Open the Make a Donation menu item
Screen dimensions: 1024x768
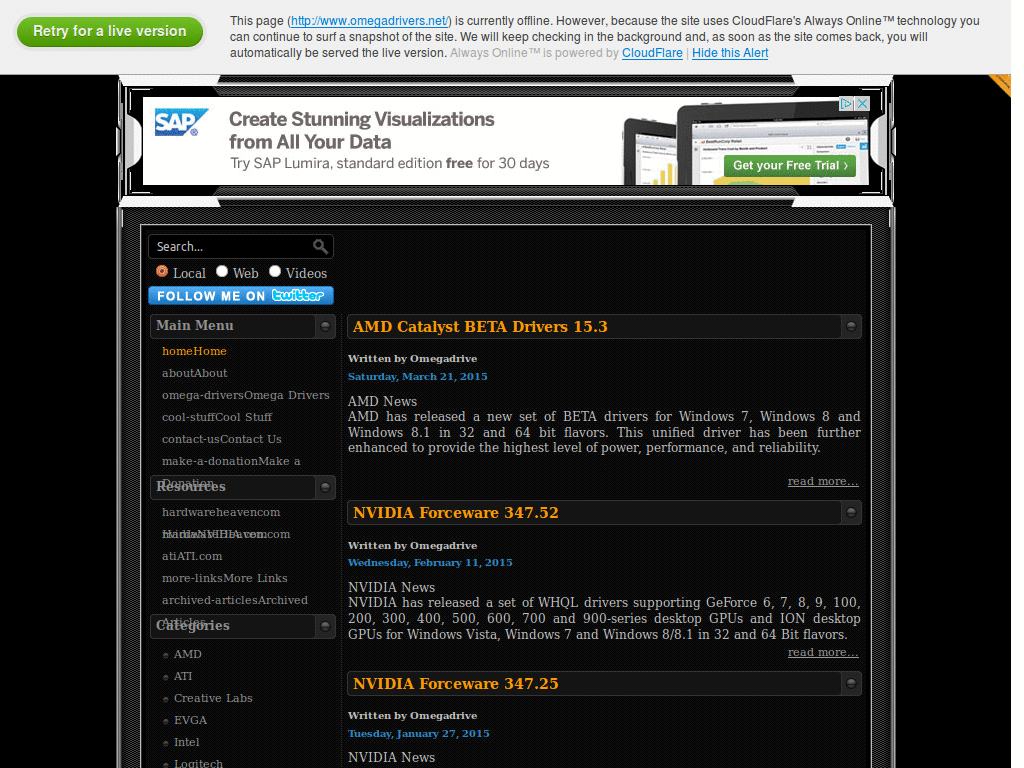[x=231, y=461]
